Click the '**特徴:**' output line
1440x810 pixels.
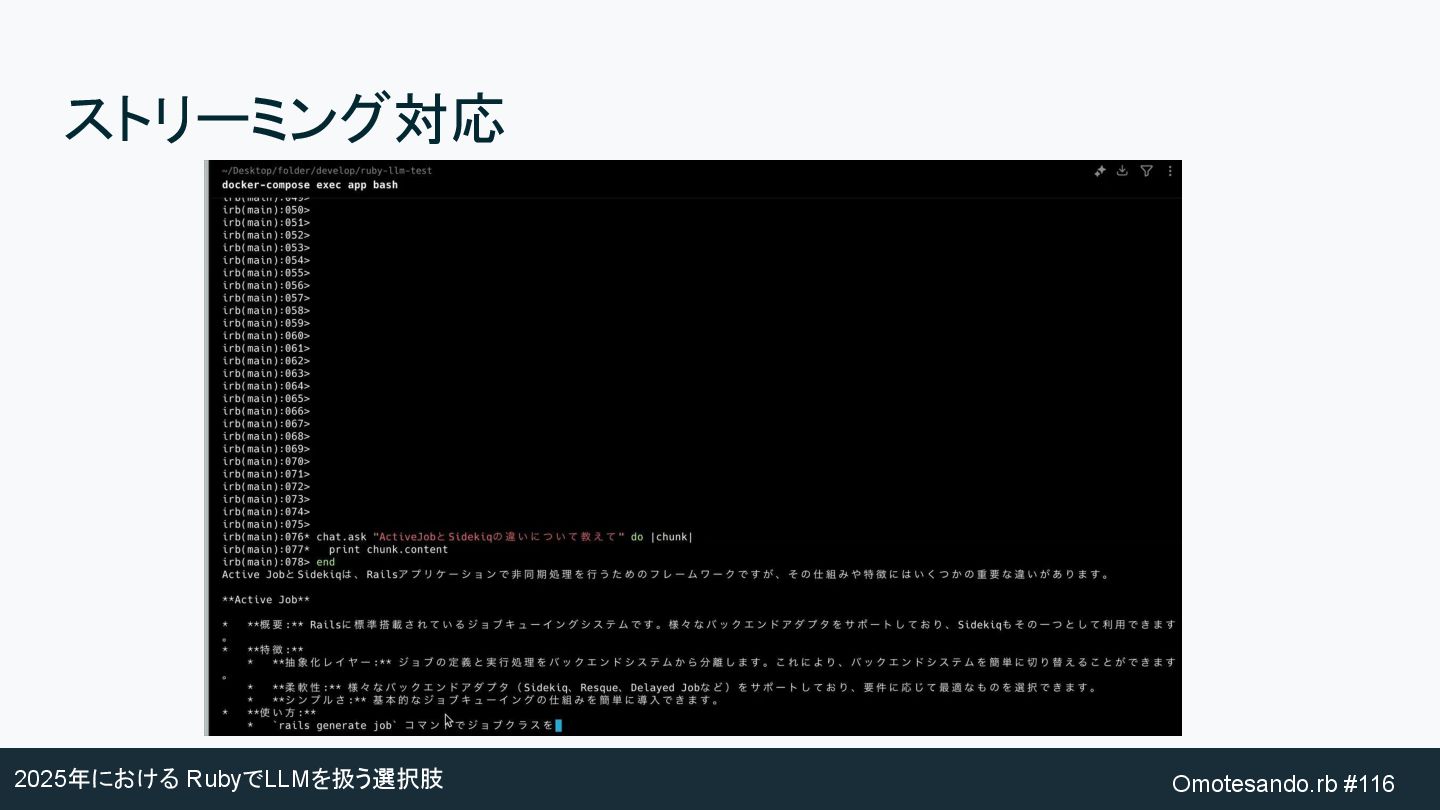263,650
